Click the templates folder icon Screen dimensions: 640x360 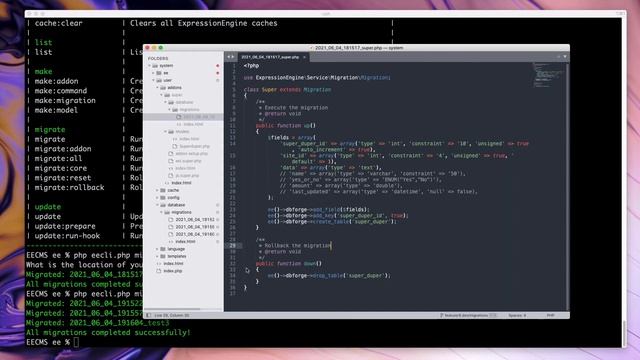pos(163,256)
